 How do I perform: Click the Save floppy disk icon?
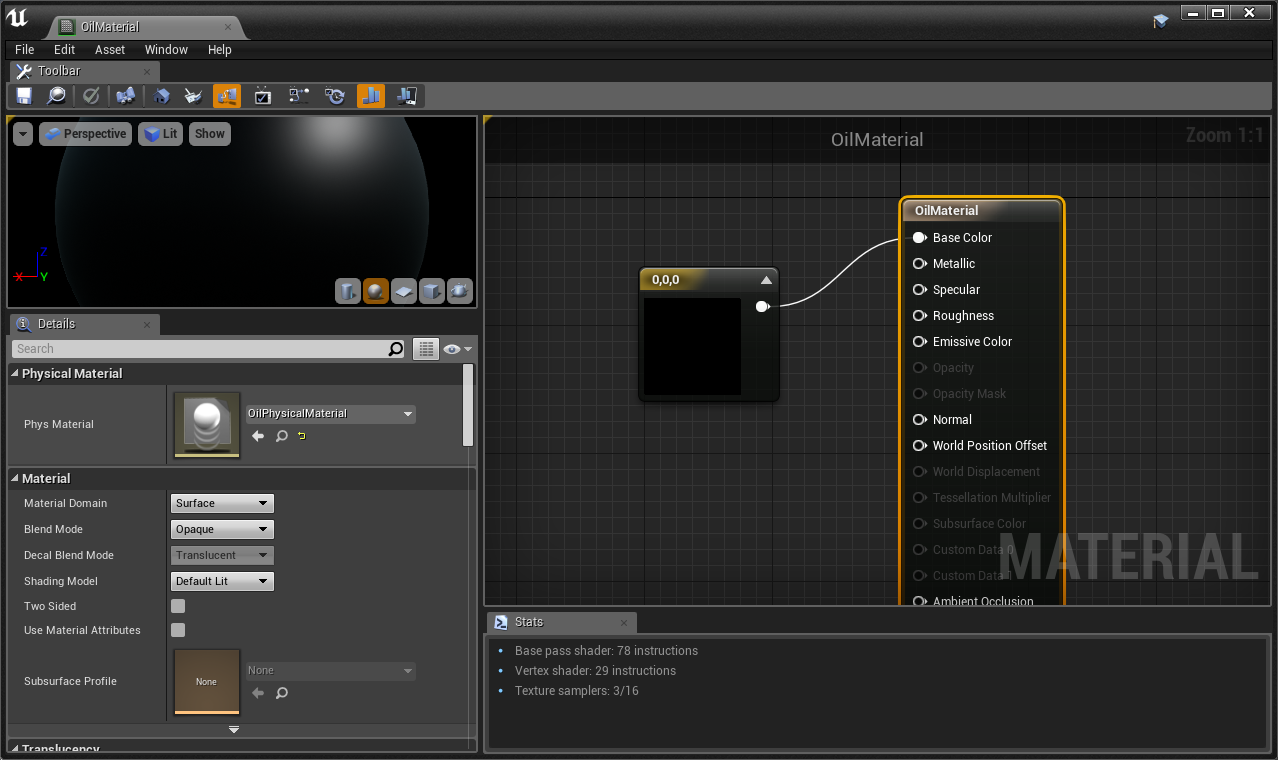[x=24, y=96]
